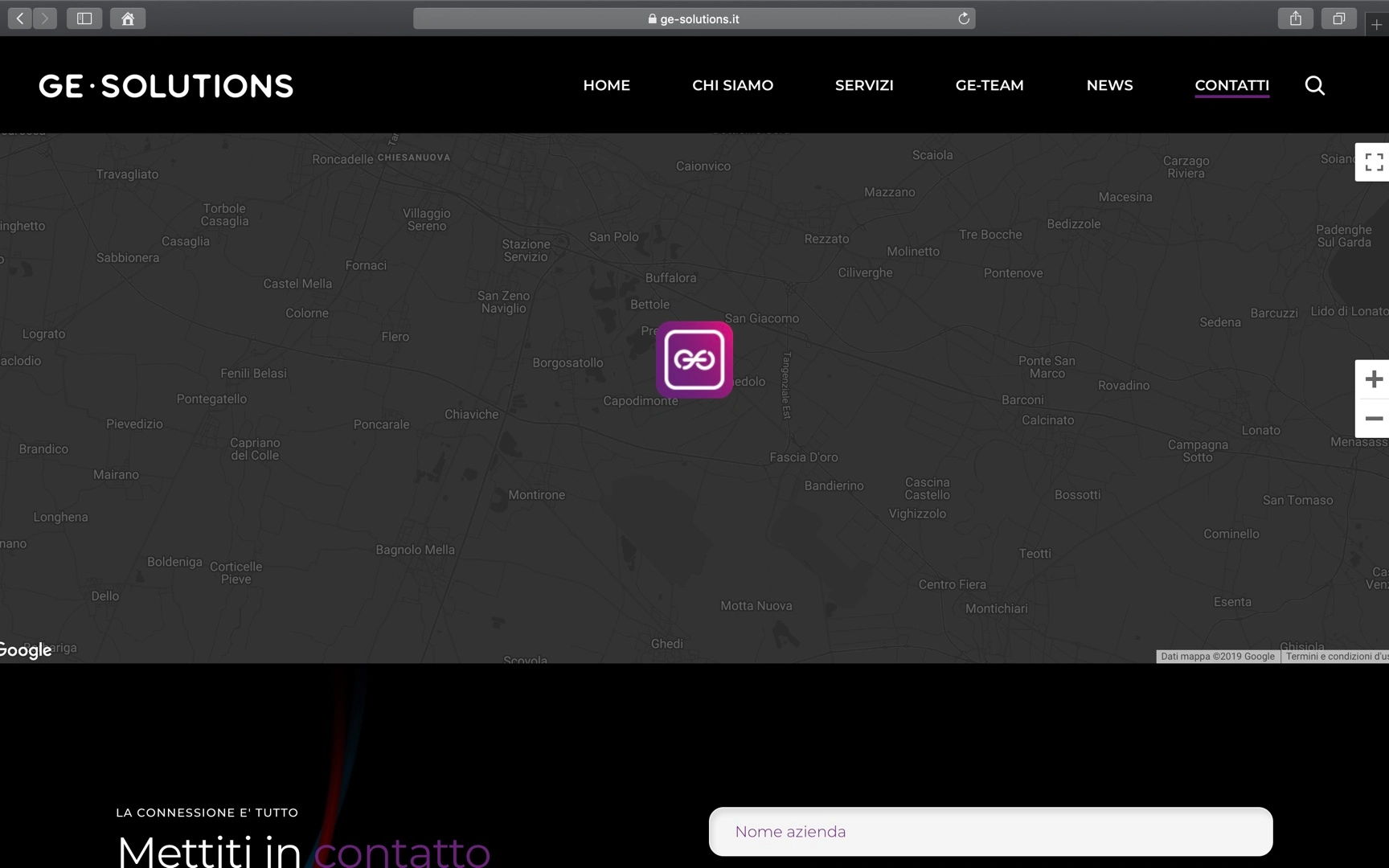Show all tabs overview button
The image size is (1389, 868).
[1339, 18]
